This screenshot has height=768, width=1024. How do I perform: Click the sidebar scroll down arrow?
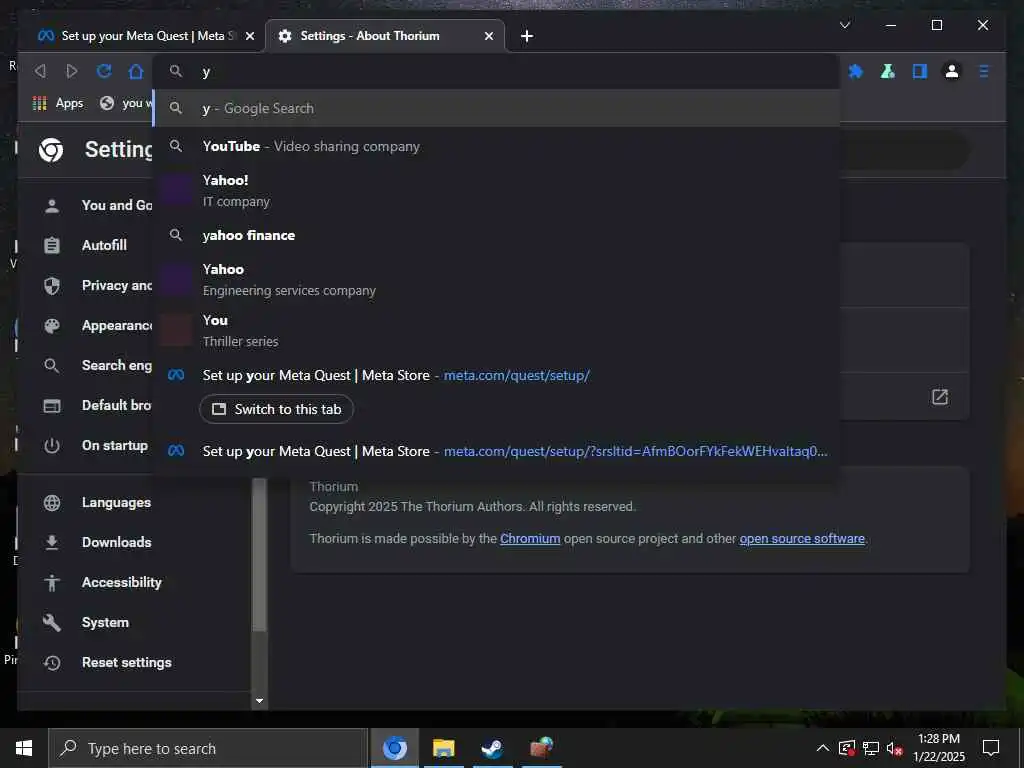(259, 701)
